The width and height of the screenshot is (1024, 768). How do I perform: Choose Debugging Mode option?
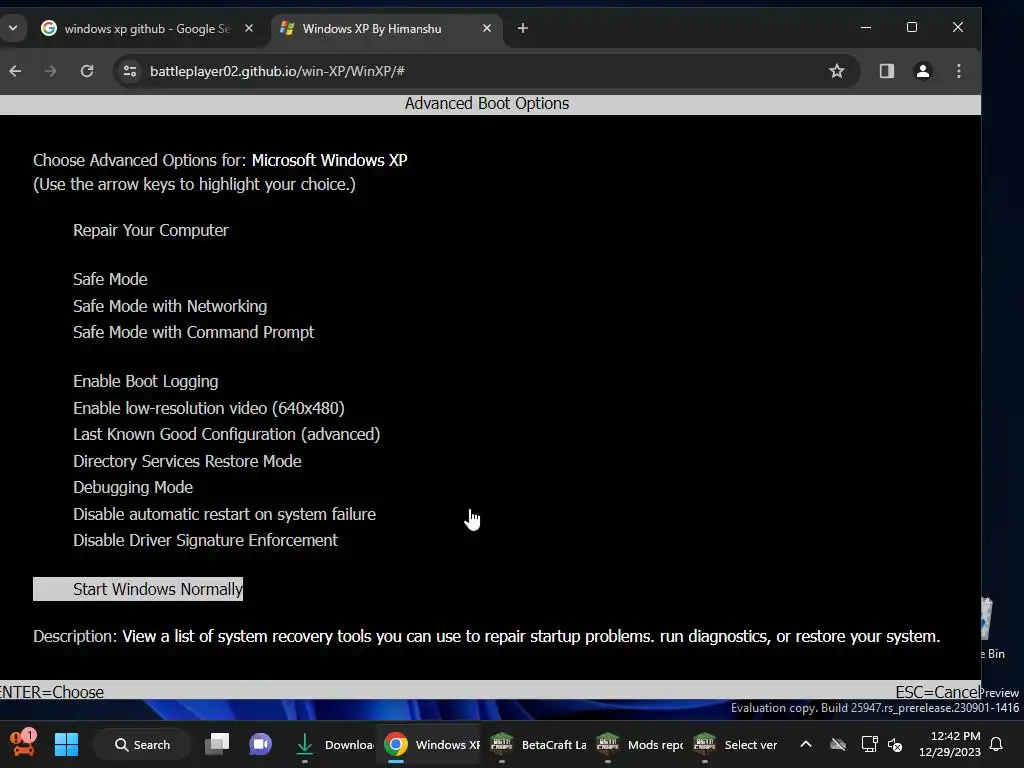133,487
